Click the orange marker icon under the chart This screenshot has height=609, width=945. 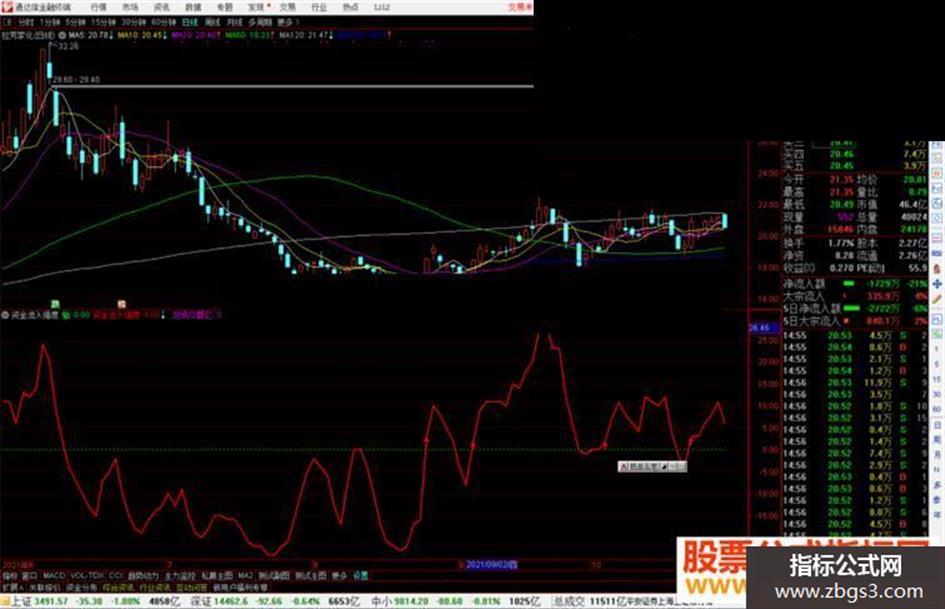click(x=121, y=304)
